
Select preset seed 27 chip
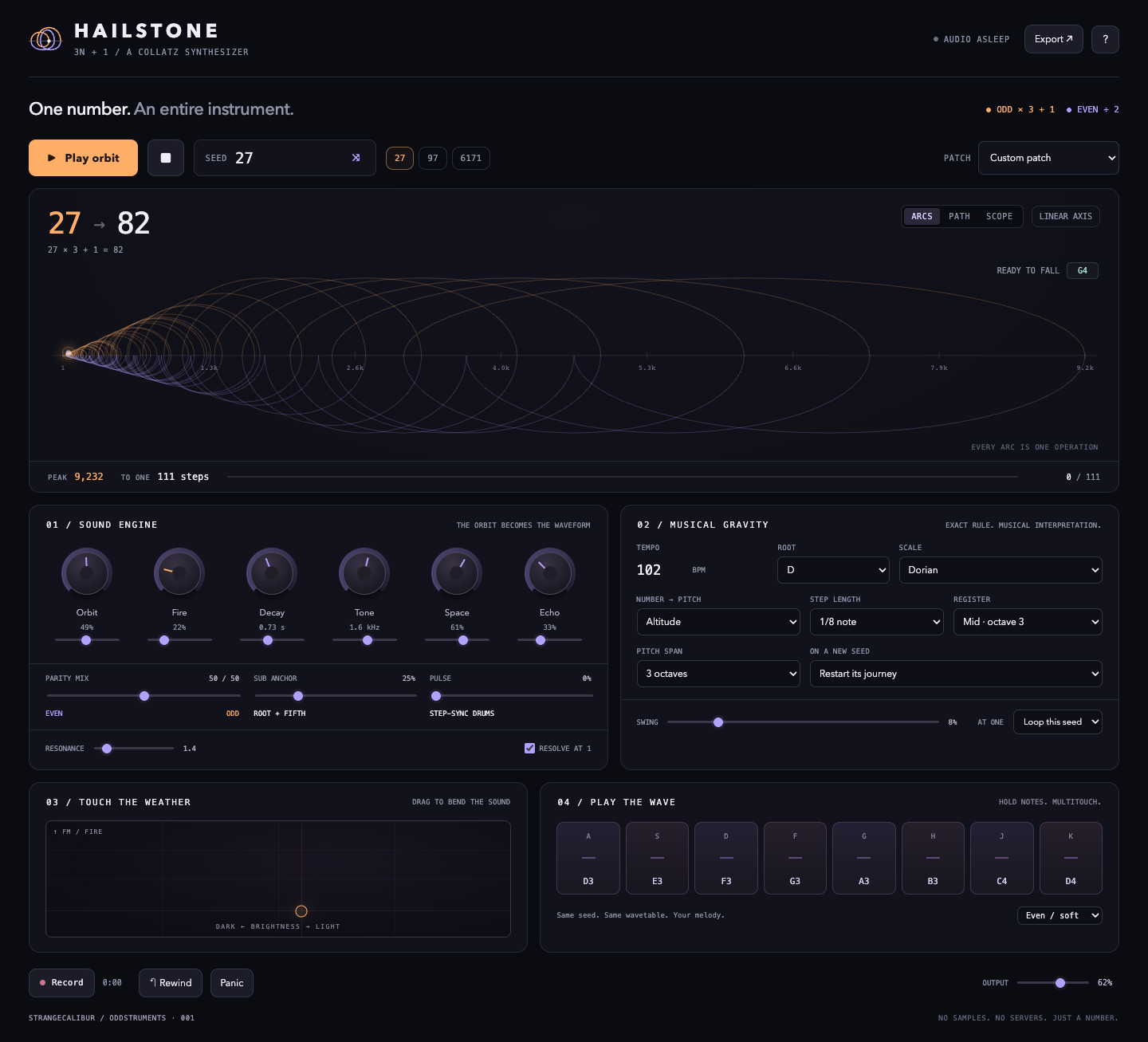click(400, 158)
